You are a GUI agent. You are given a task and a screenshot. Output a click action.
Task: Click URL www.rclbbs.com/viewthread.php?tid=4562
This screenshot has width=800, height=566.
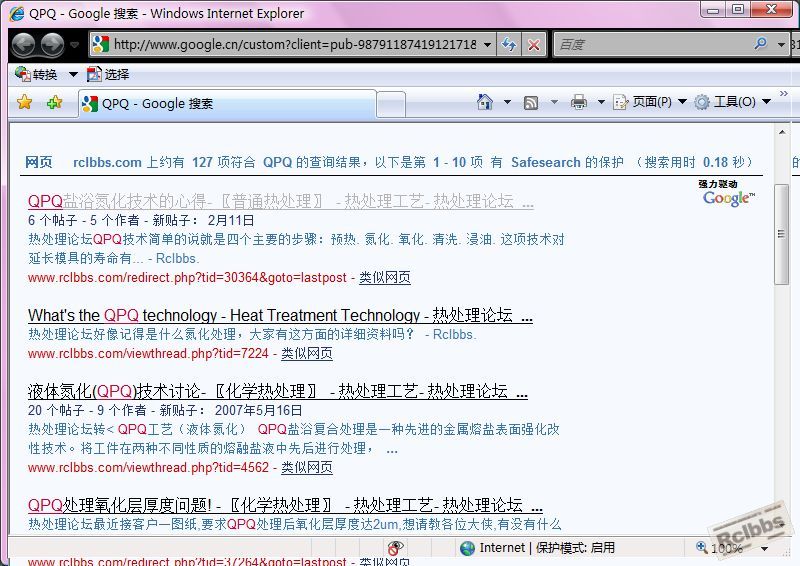[148, 467]
